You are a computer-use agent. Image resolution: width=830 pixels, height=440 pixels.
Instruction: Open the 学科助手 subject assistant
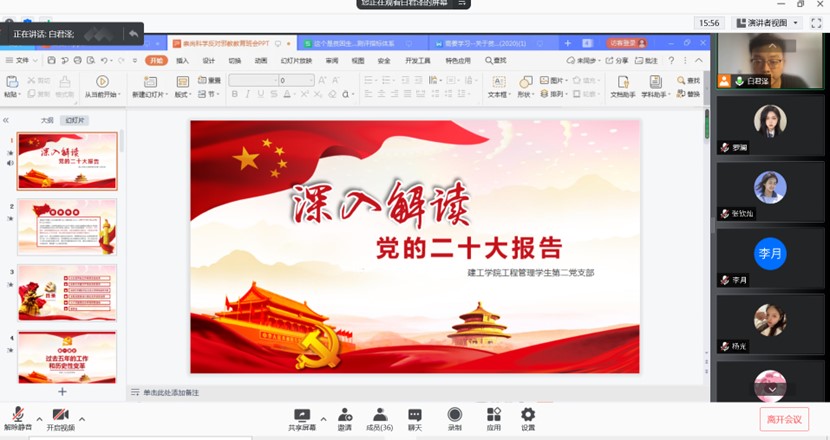[656, 86]
